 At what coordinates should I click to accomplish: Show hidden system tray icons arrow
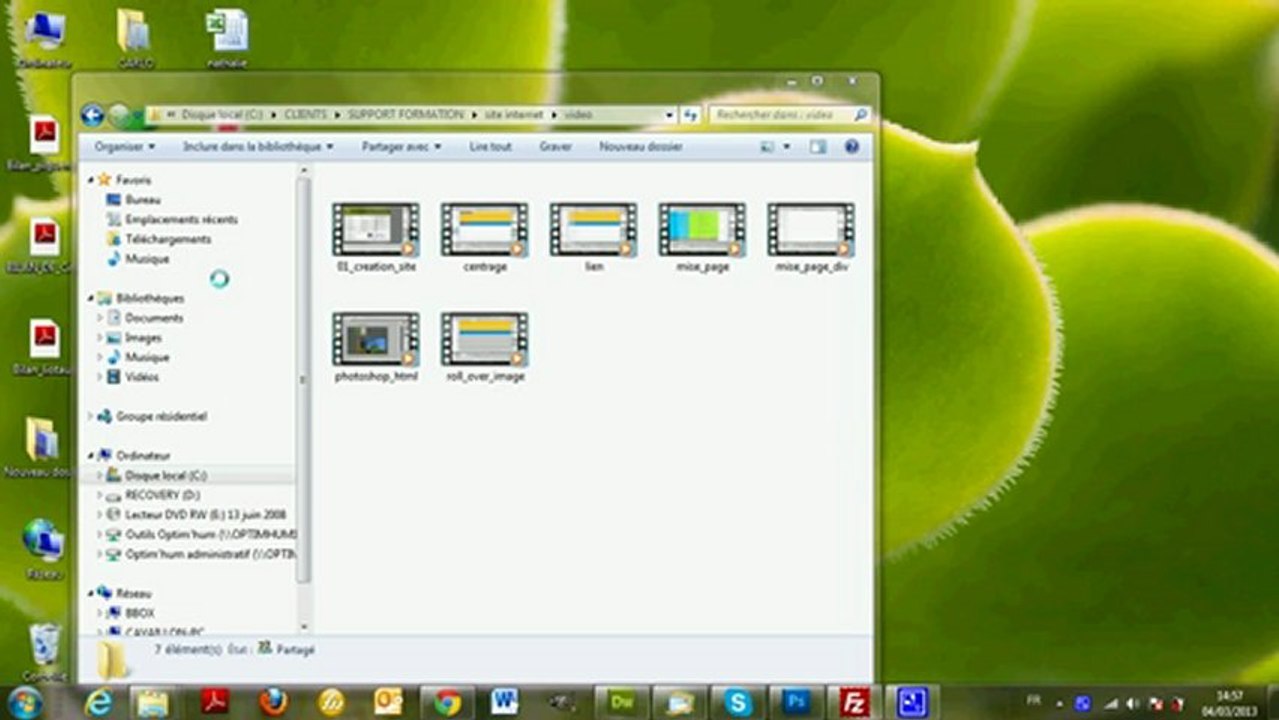1059,702
